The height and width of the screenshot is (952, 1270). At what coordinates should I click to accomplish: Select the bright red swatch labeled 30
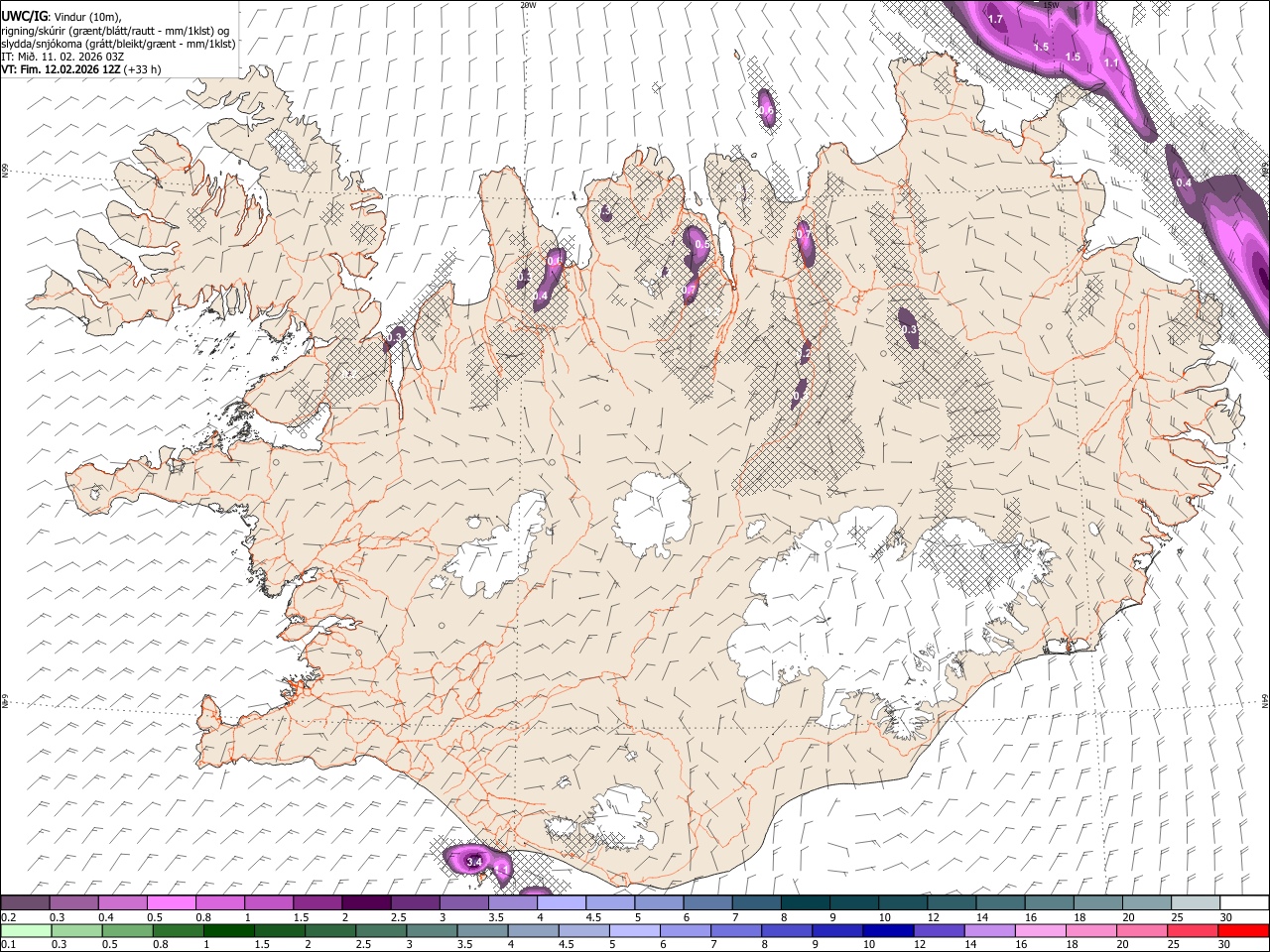coord(1243,930)
